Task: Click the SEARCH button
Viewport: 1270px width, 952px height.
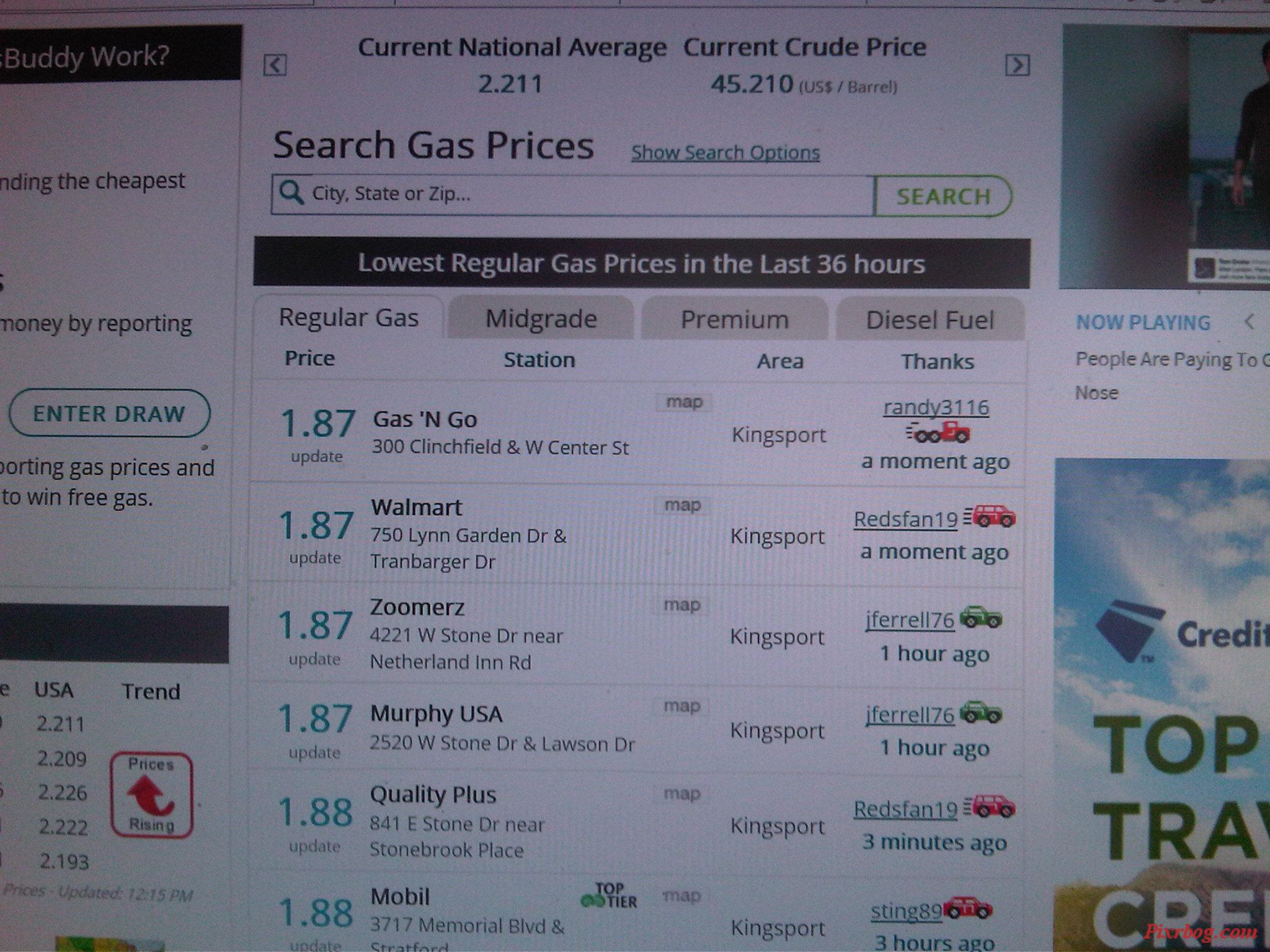Action: pos(943,196)
